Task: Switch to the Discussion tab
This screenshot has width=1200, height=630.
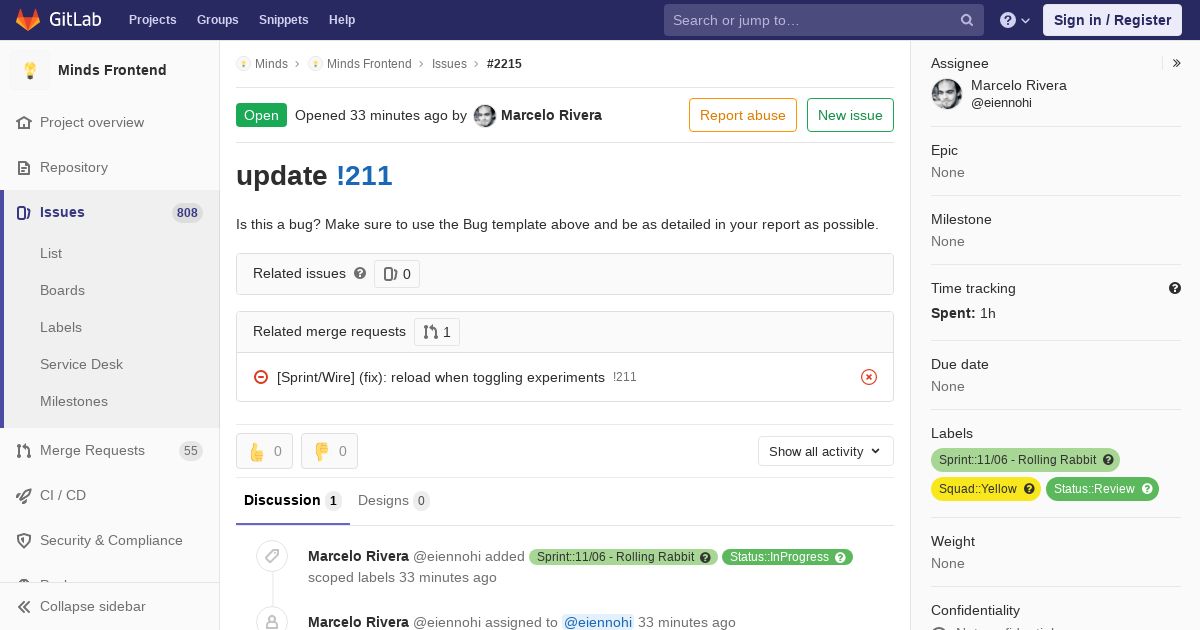Action: tap(292, 500)
